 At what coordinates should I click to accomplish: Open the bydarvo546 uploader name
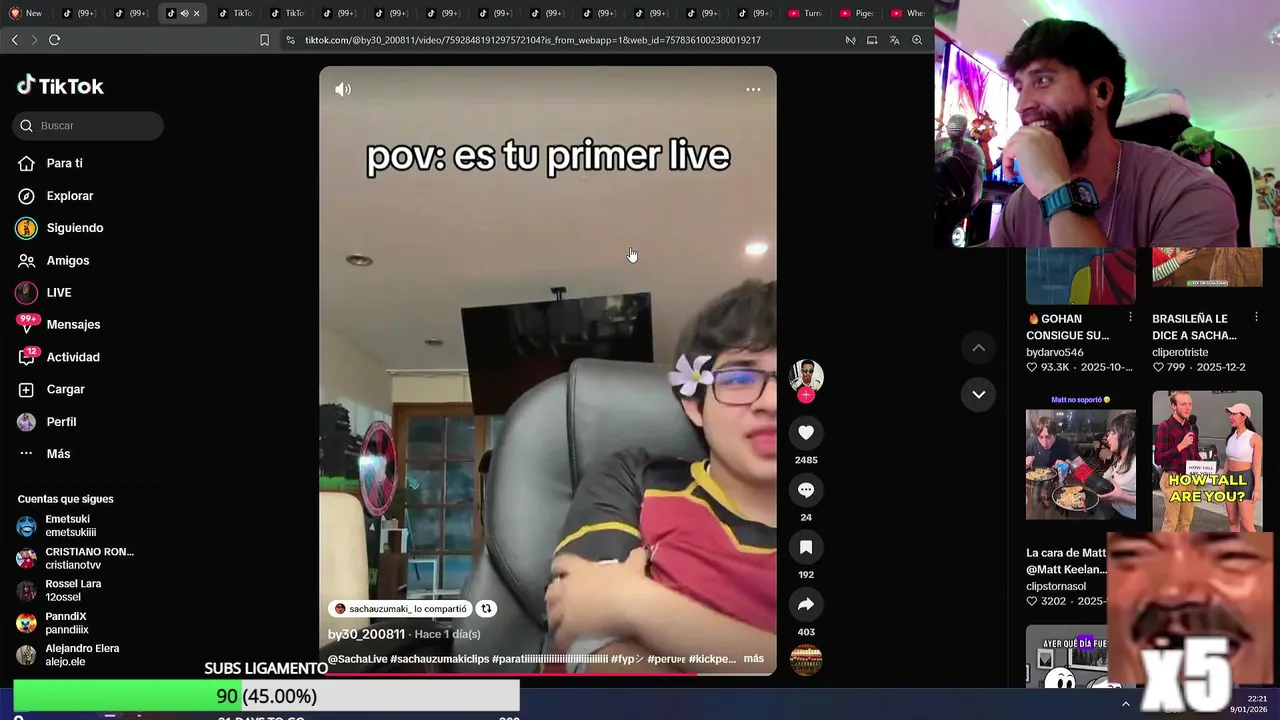1054,352
